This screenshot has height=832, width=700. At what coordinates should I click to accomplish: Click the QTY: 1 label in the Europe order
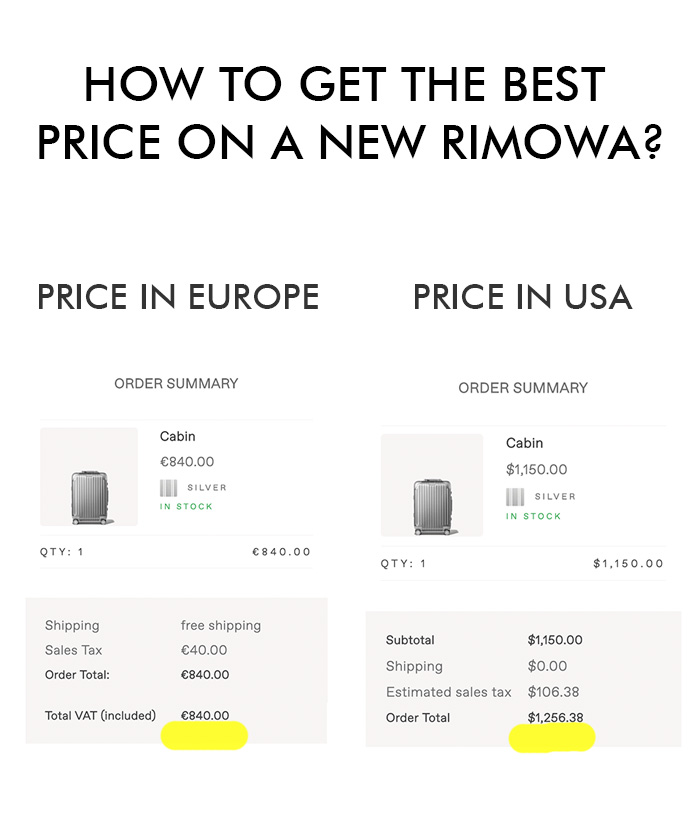[62, 552]
